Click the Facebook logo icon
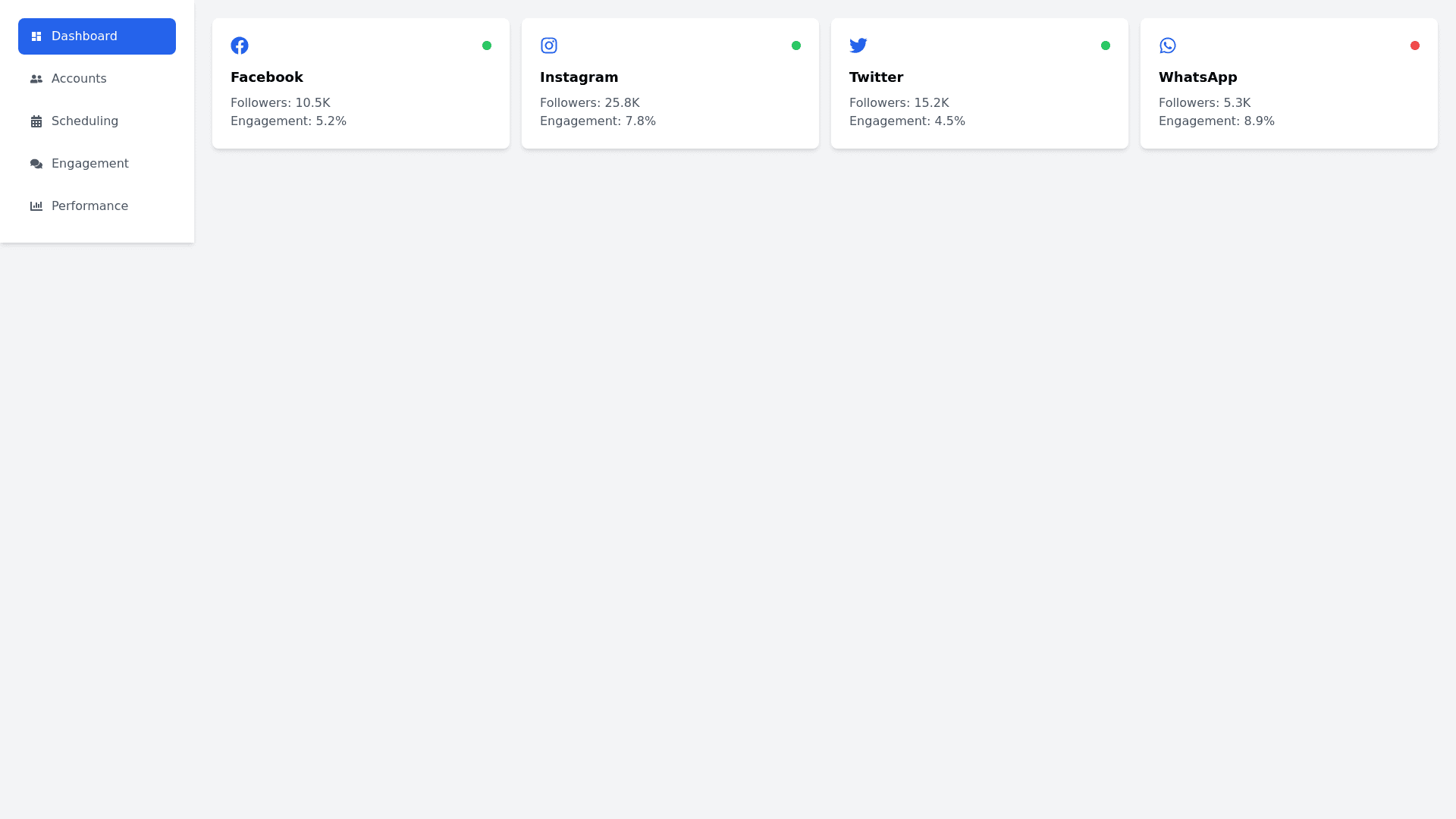The image size is (1456, 819). tap(240, 45)
